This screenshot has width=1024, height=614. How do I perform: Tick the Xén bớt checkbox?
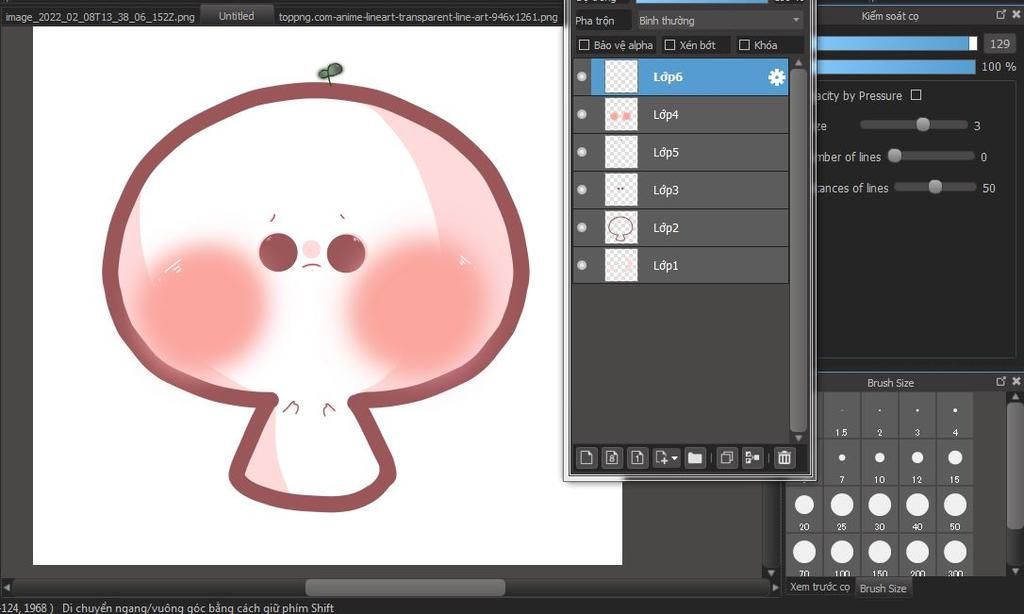click(670, 45)
